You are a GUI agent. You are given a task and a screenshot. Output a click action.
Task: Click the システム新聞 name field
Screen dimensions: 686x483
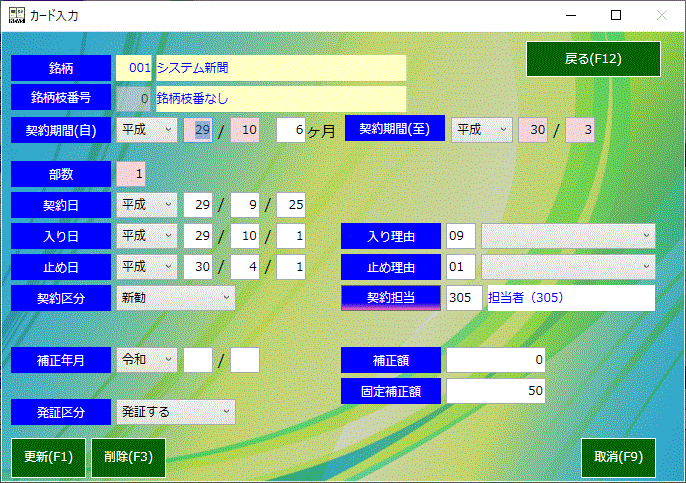281,68
